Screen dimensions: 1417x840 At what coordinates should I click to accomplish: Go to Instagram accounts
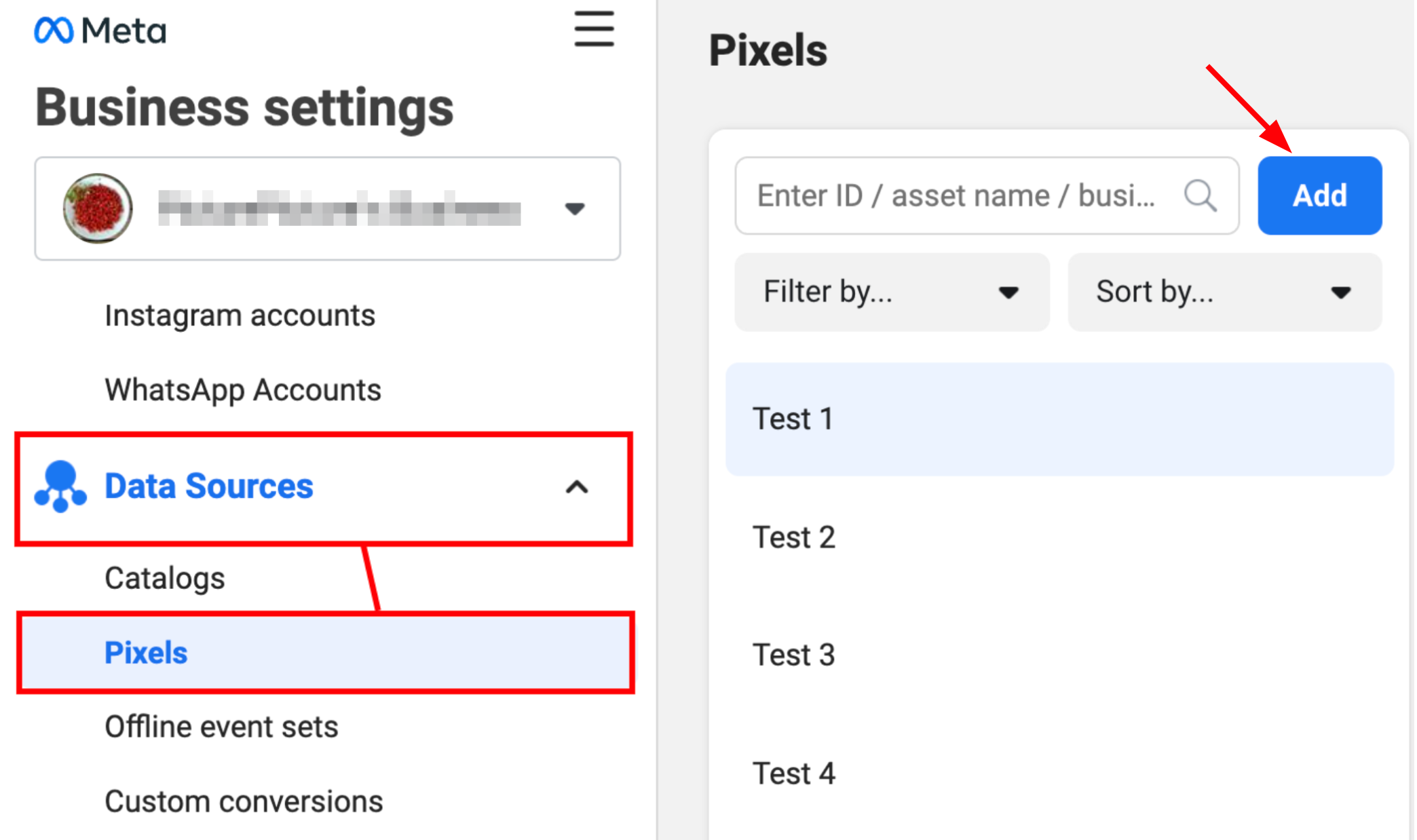[240, 316]
